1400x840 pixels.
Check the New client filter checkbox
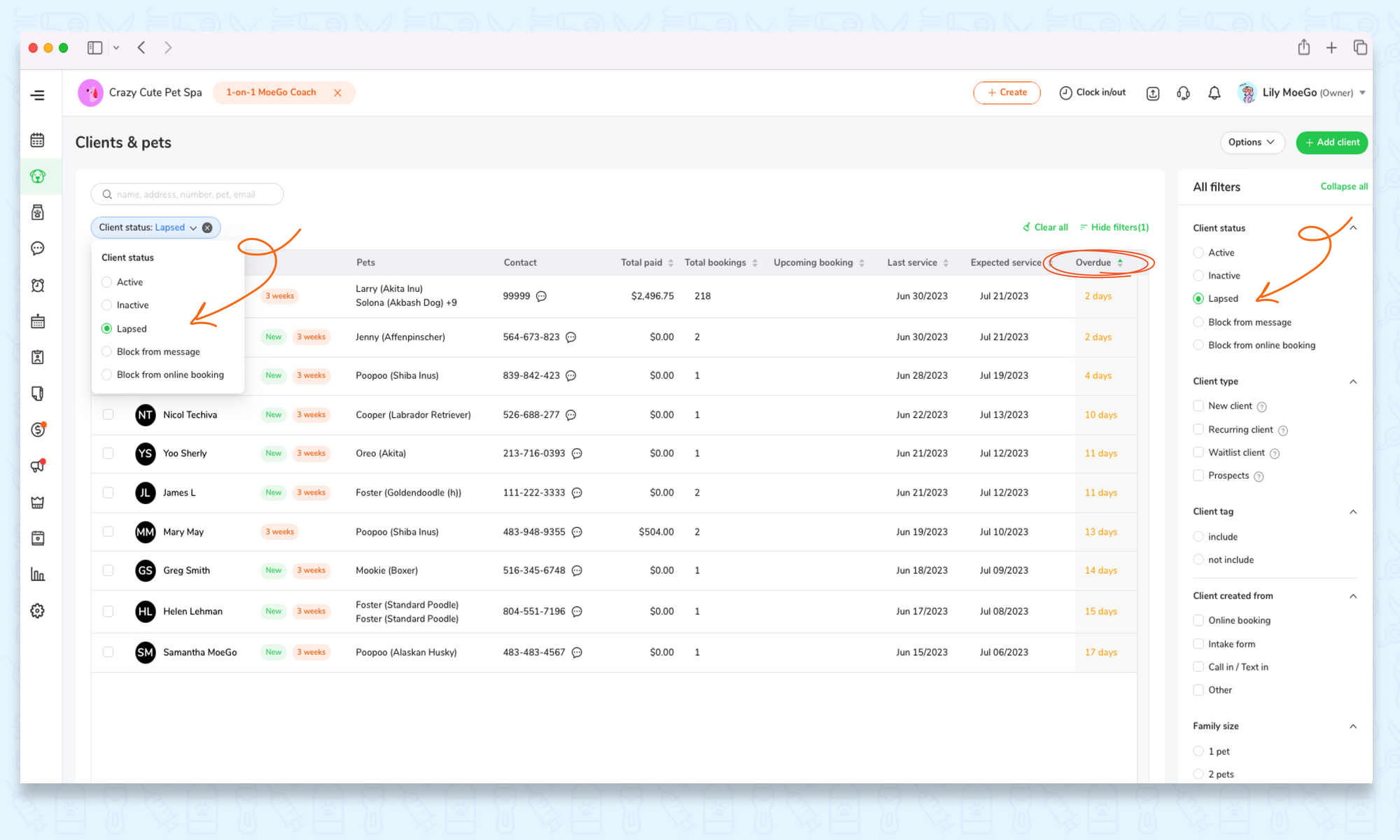coord(1198,406)
